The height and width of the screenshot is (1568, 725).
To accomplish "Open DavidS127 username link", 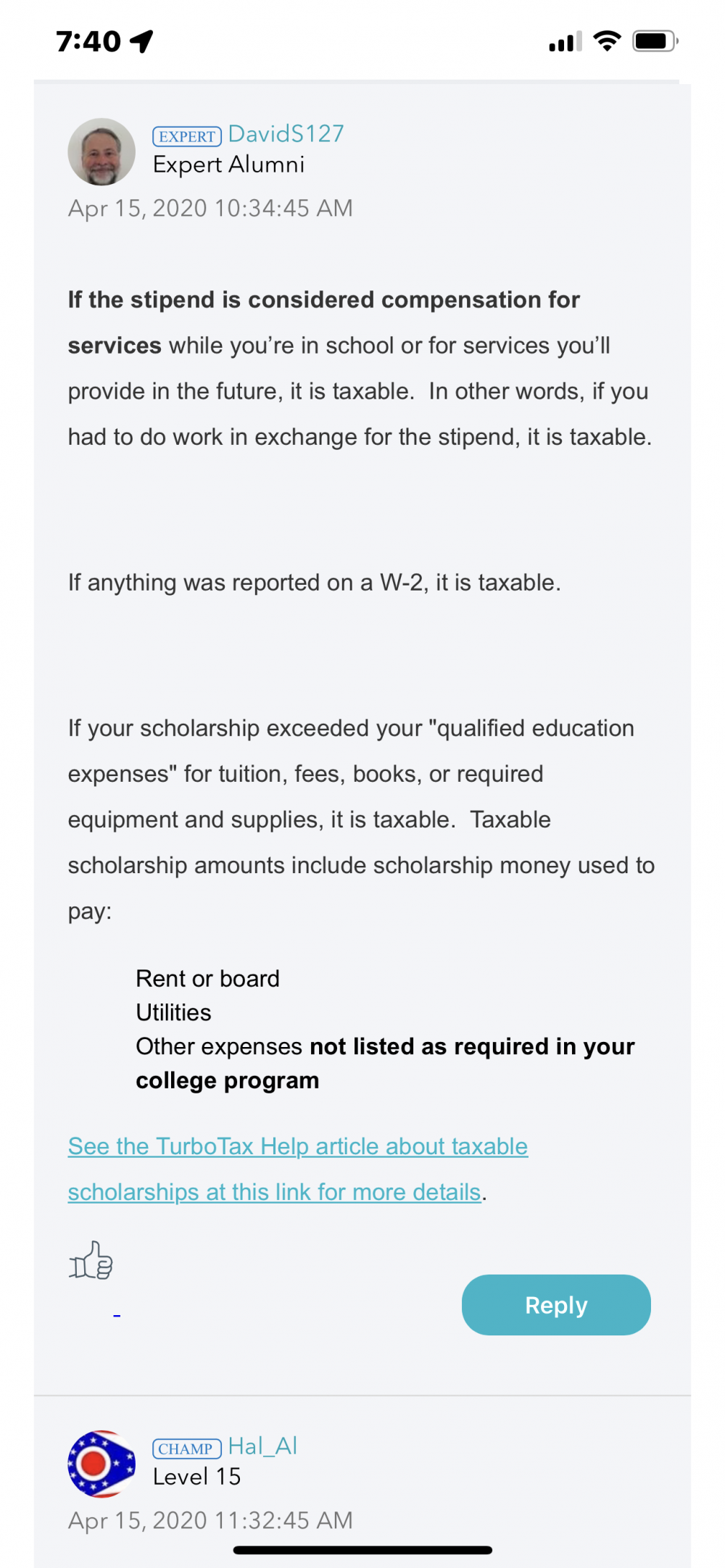I will coord(286,134).
